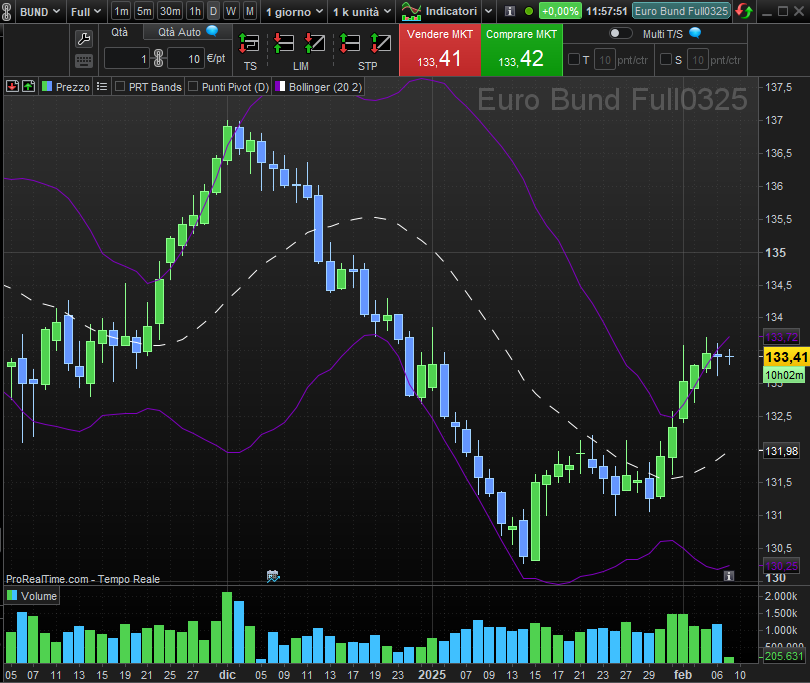The height and width of the screenshot is (683, 810).
Task: Open the 1 k unità dropdown
Action: click(362, 11)
